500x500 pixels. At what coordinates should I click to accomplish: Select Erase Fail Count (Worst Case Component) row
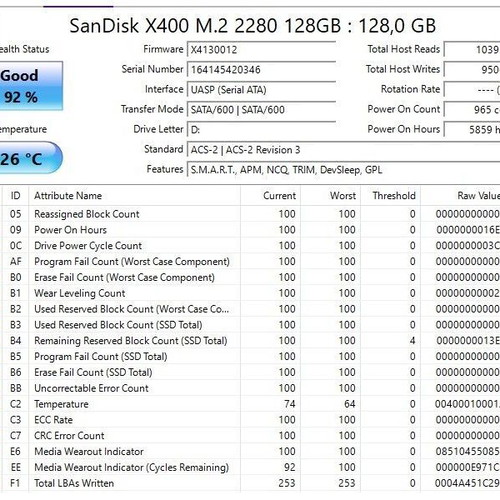(251, 277)
